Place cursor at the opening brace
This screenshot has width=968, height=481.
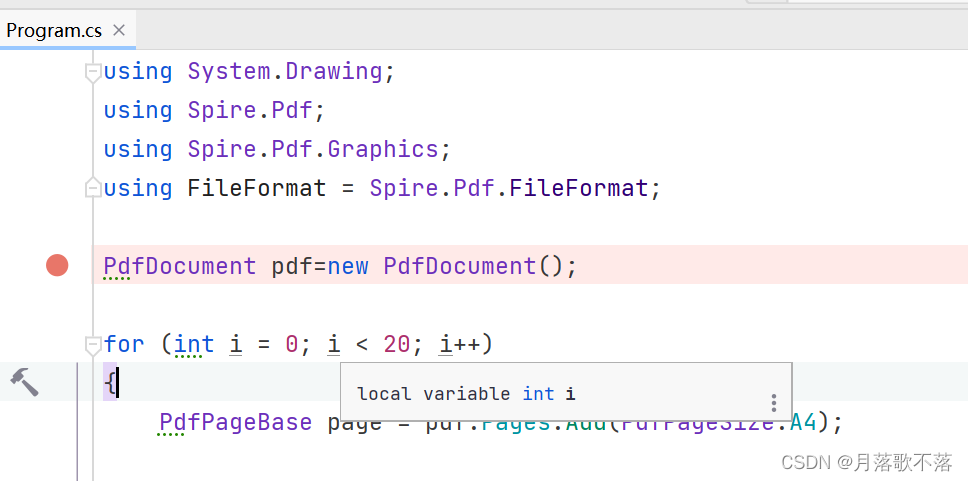(109, 383)
